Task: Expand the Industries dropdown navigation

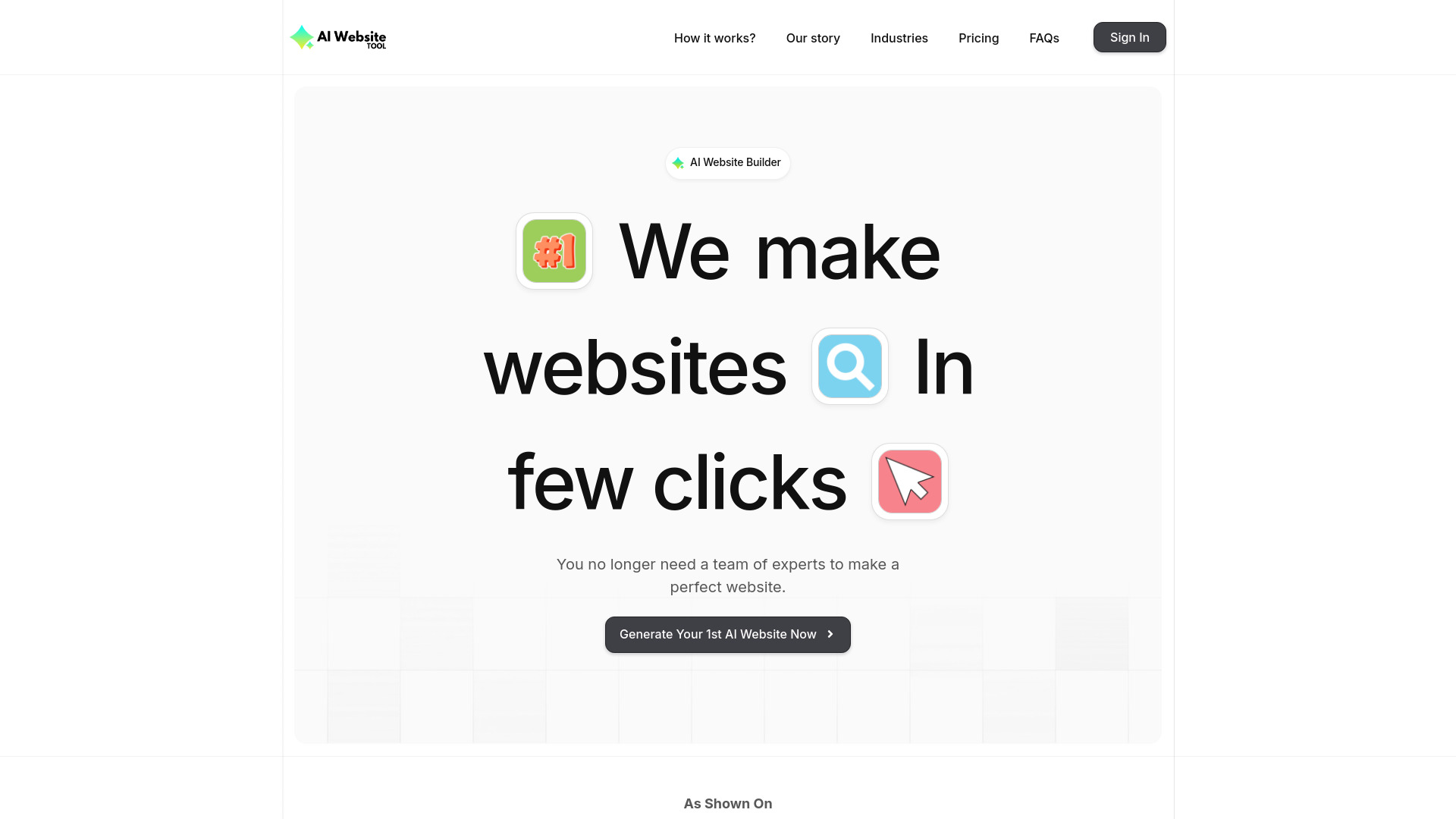Action: 899,37
